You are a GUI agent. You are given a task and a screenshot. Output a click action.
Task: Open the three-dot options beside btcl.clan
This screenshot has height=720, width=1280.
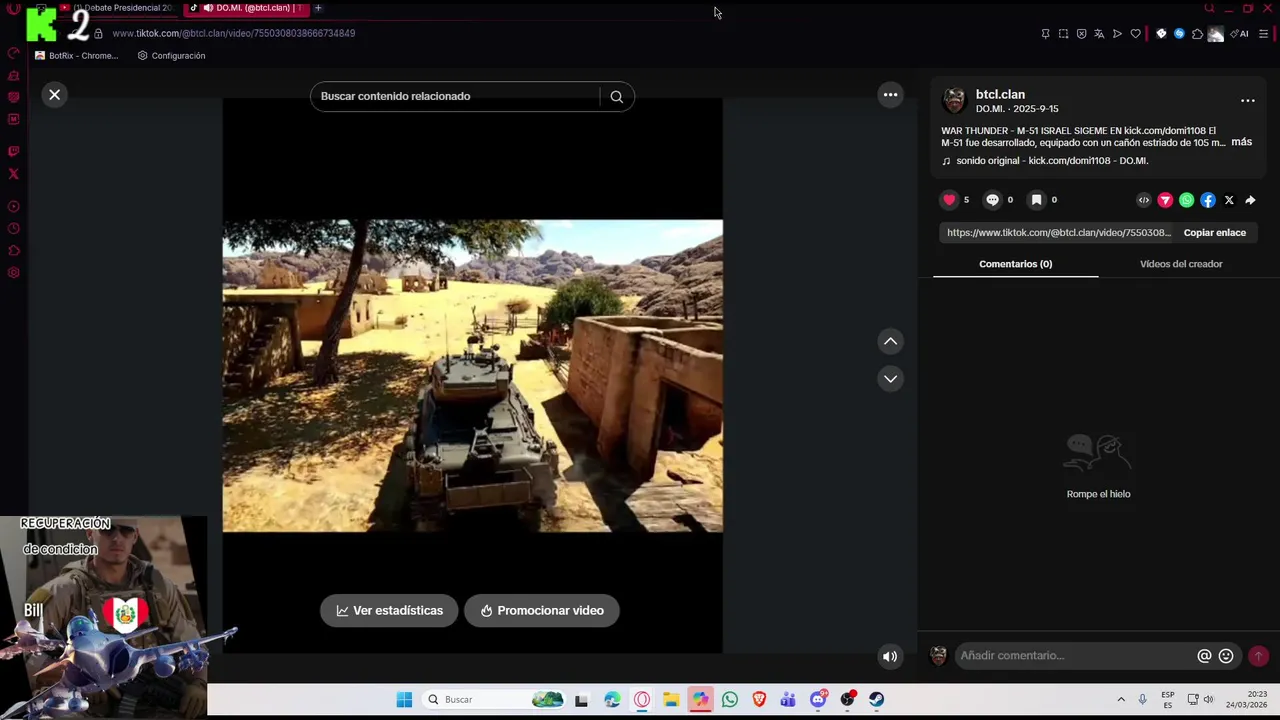[x=1247, y=101]
